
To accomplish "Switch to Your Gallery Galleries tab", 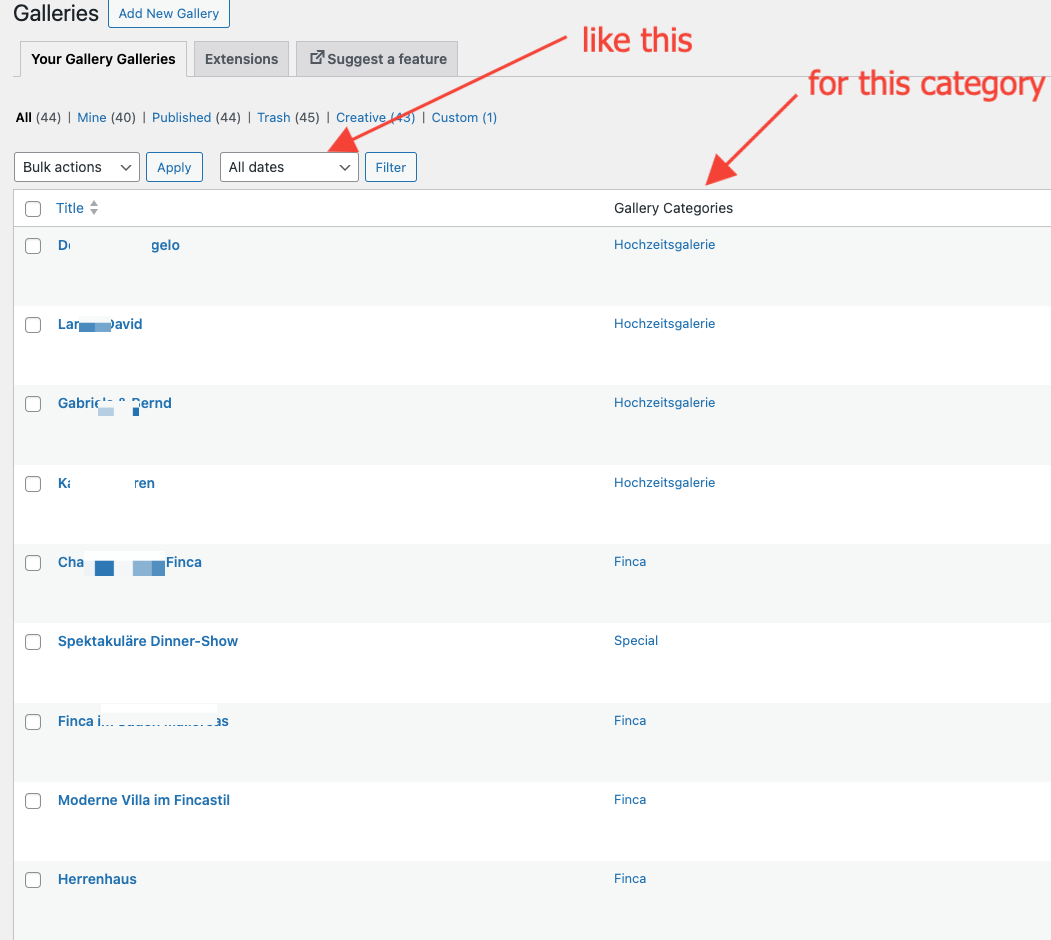I will (103, 59).
